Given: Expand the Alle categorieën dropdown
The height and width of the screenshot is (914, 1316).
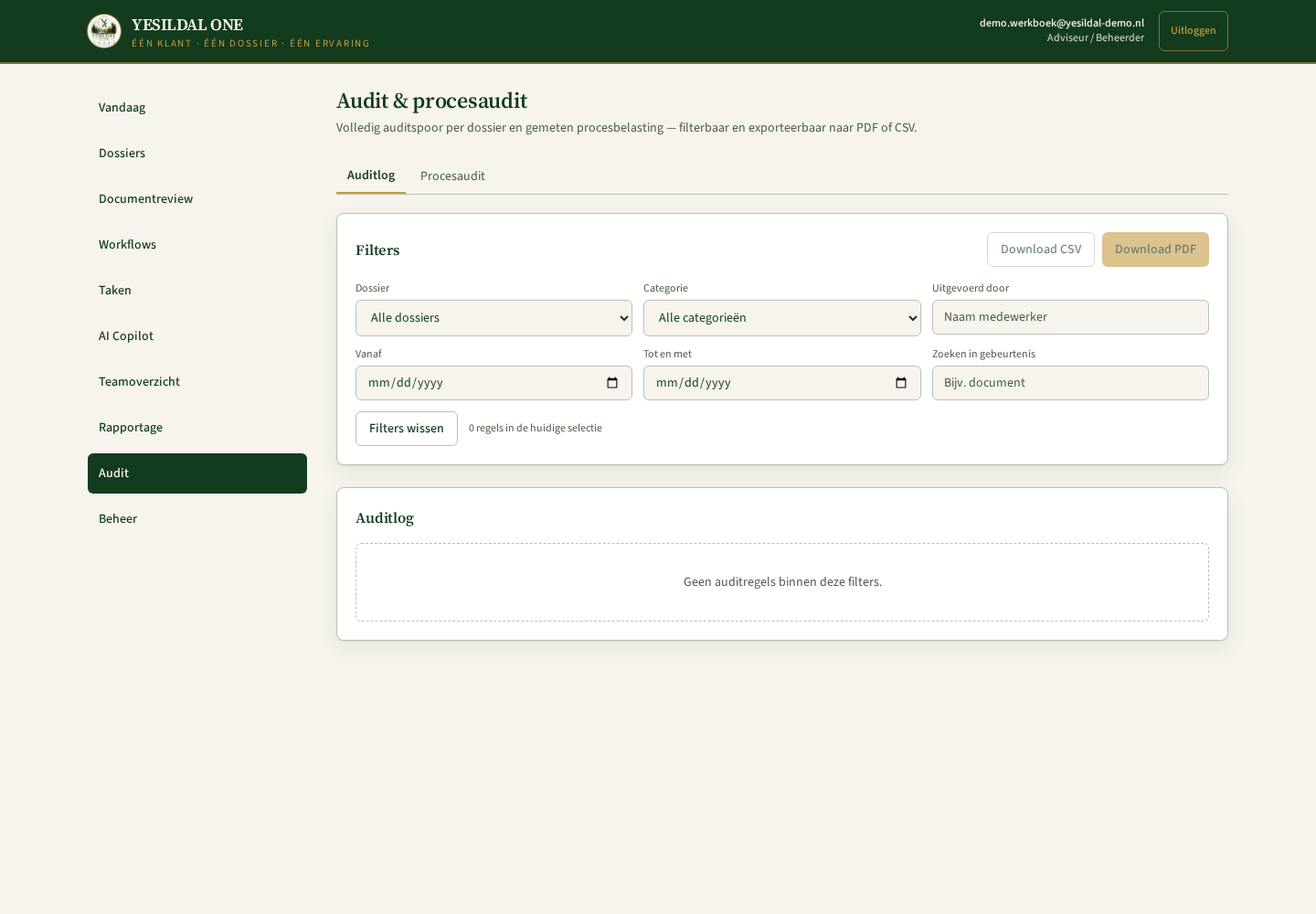Looking at the screenshot, I should (x=782, y=318).
